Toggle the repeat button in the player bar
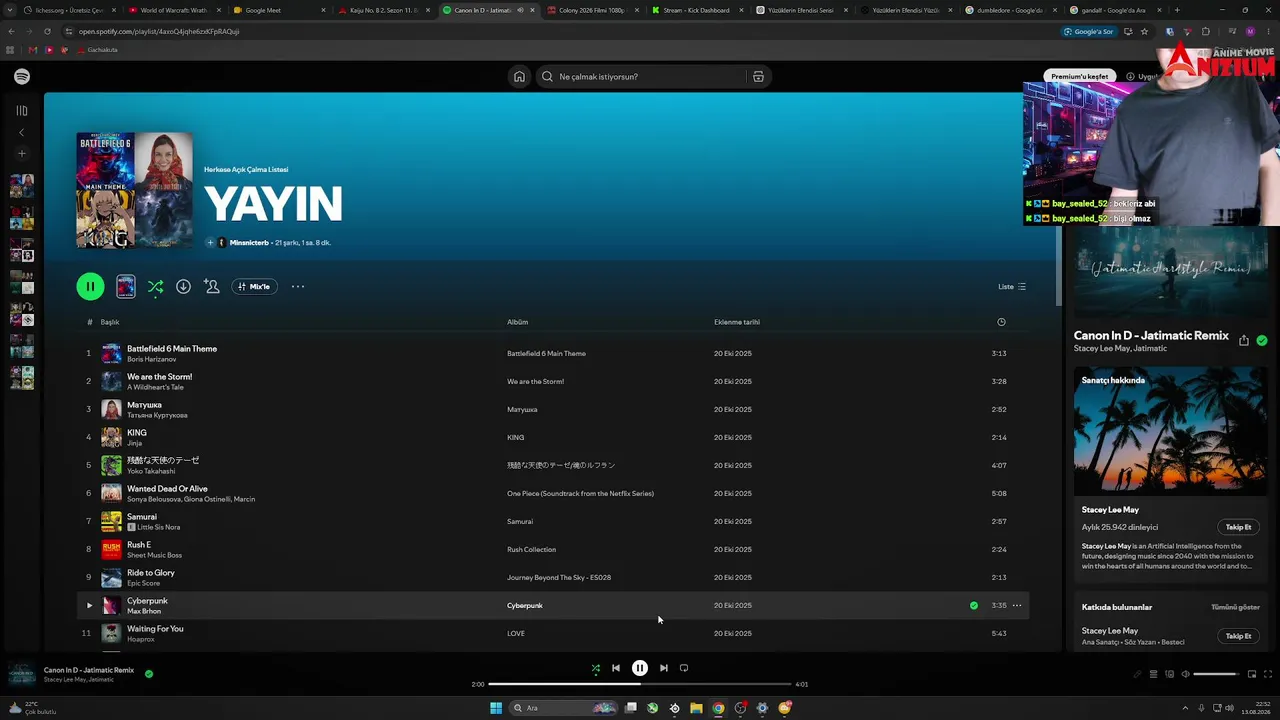The image size is (1280, 720). [684, 668]
